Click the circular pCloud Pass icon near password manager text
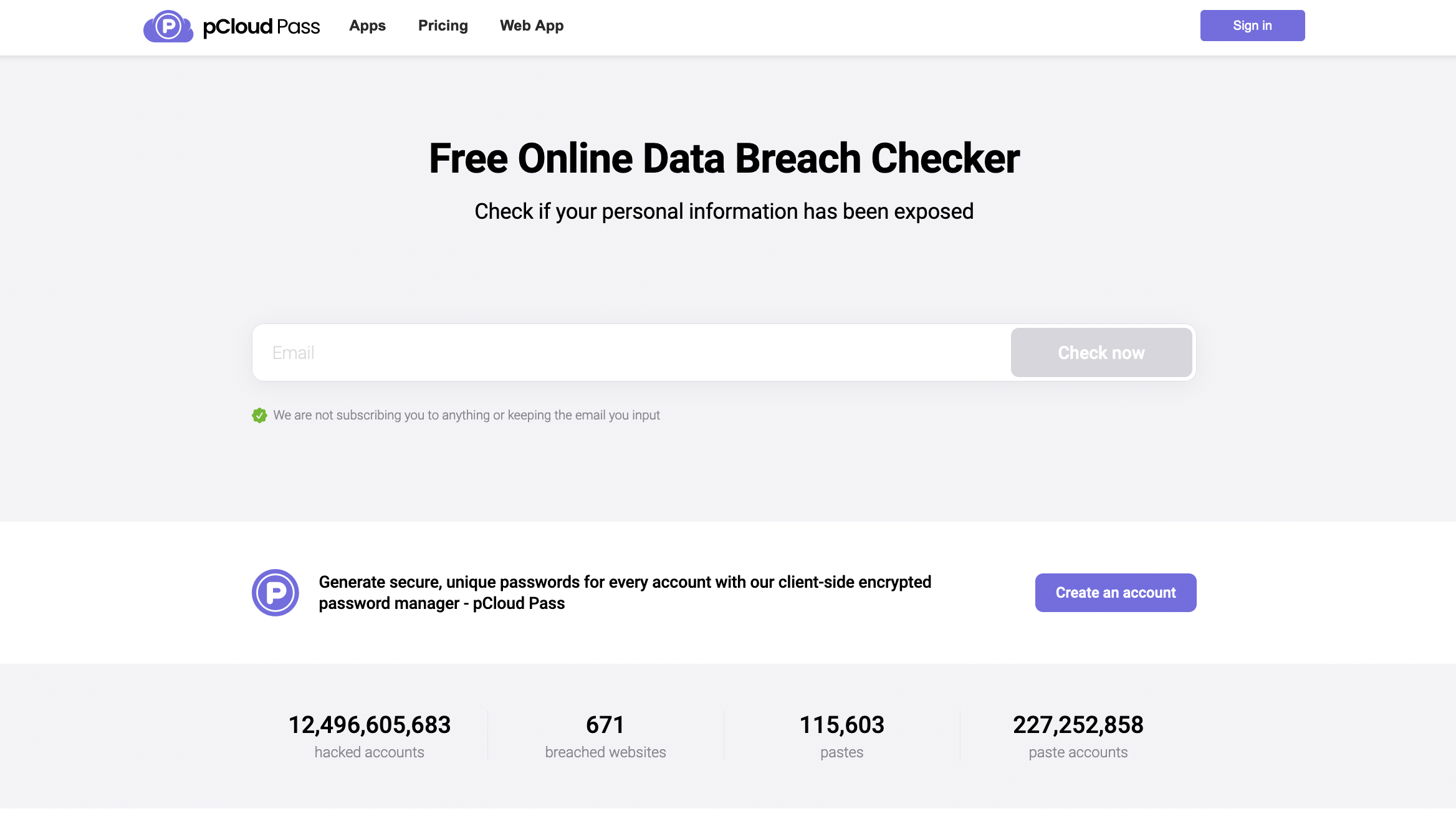 tap(276, 592)
